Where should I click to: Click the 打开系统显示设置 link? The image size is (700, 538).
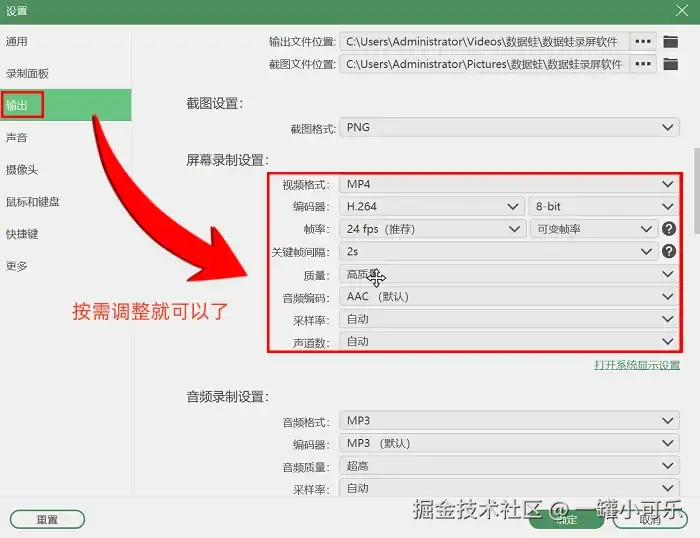click(x=637, y=365)
